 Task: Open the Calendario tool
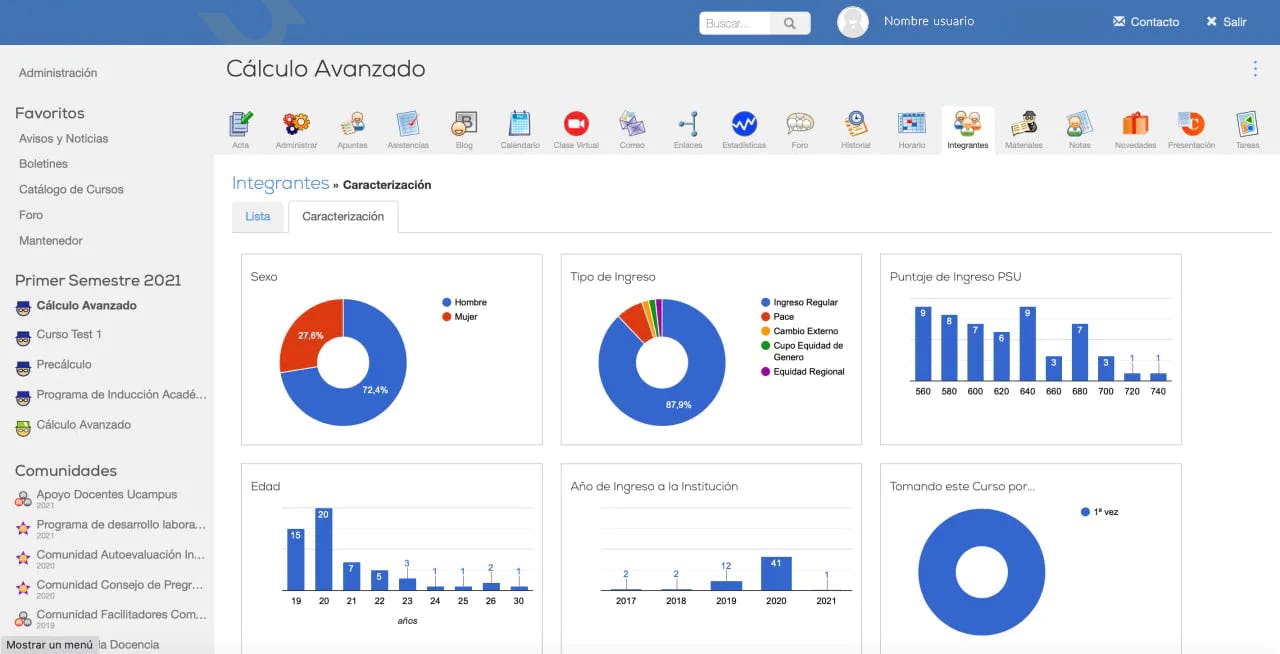pyautogui.click(x=519, y=128)
